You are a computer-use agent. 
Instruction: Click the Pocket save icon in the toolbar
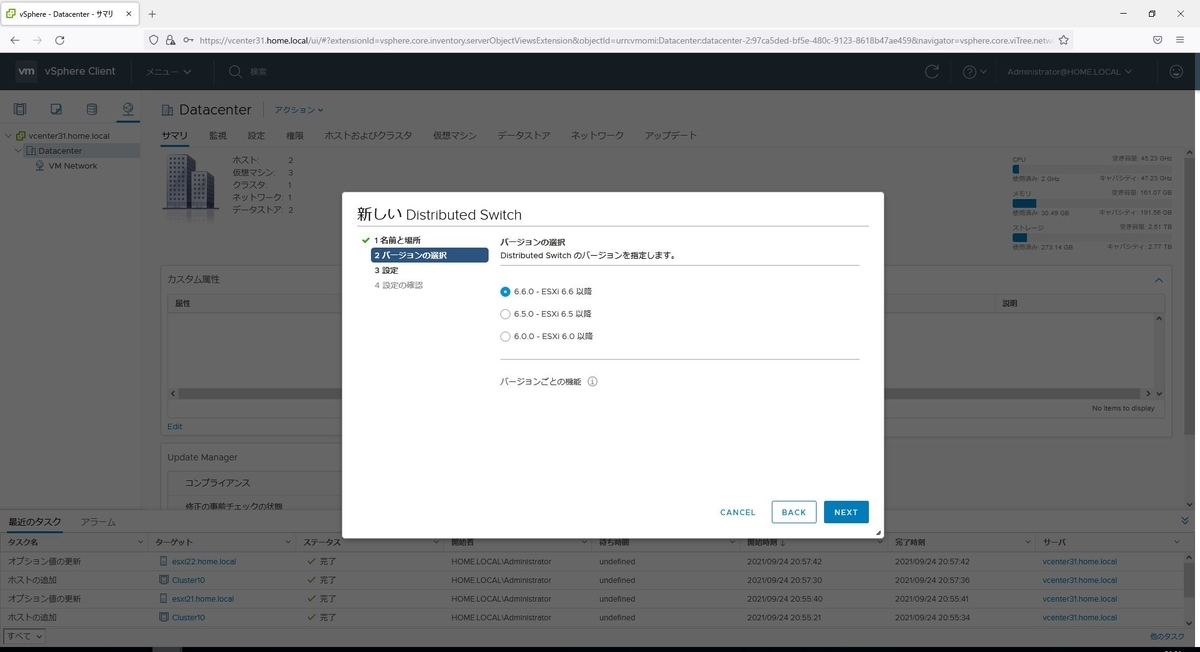tap(1157, 40)
